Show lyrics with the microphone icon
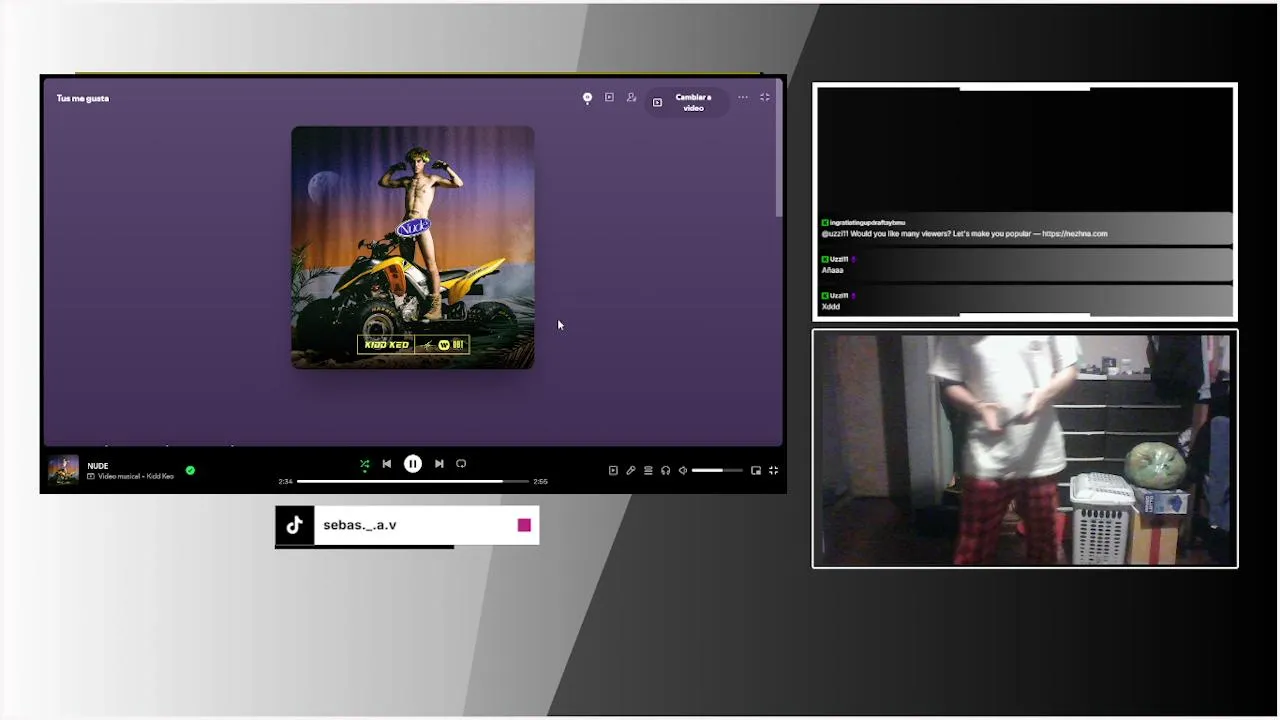This screenshot has height=720, width=1280. 631,470
